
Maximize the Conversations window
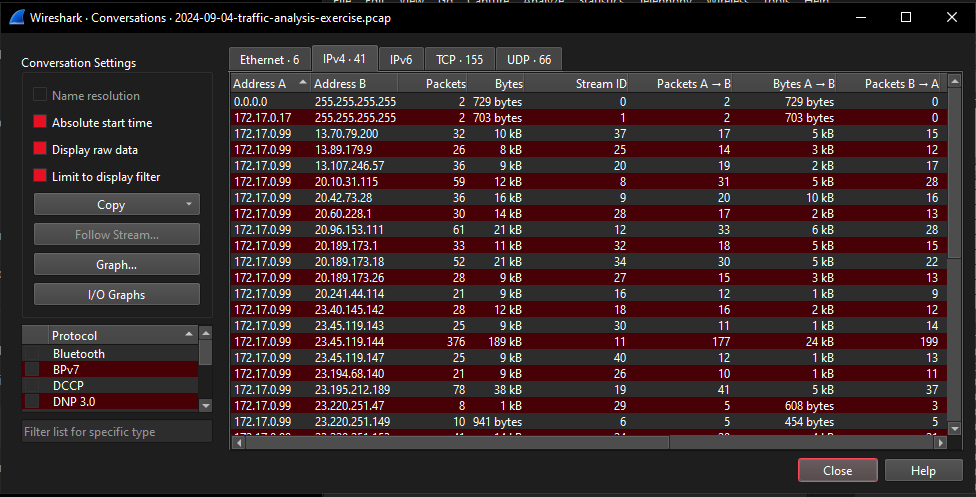[x=906, y=17]
